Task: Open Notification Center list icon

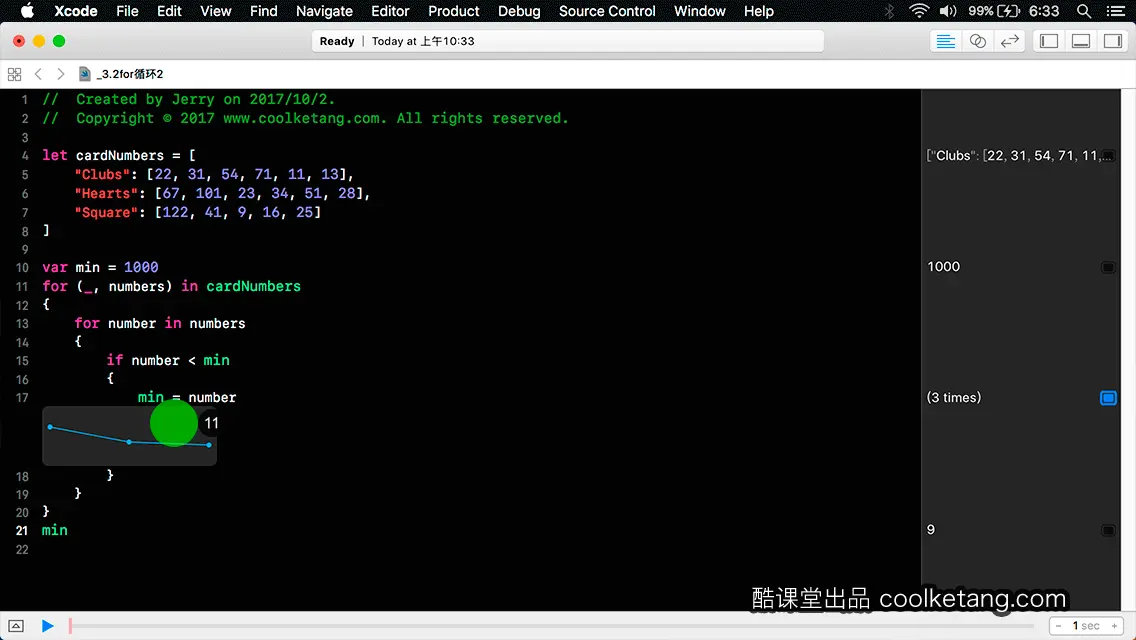Action: coord(1116,11)
